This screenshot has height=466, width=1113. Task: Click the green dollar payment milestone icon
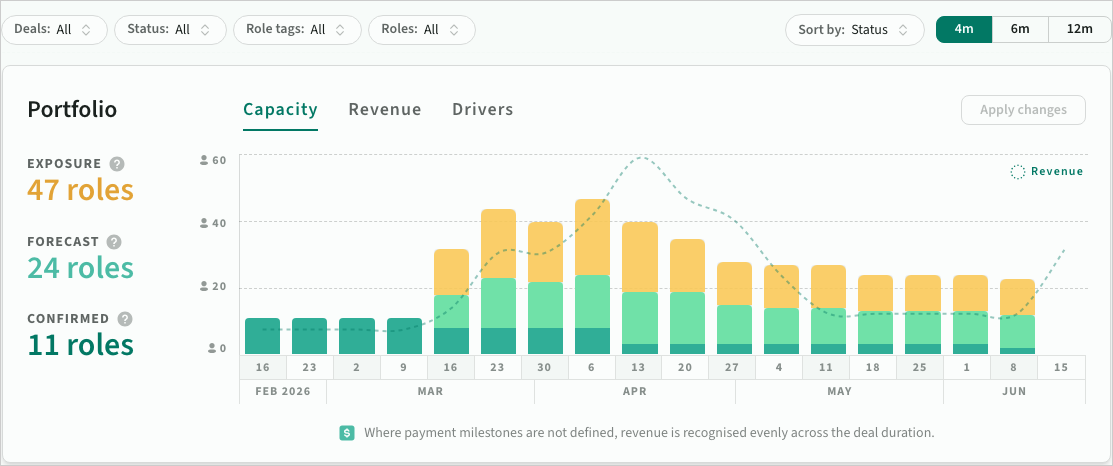(347, 433)
